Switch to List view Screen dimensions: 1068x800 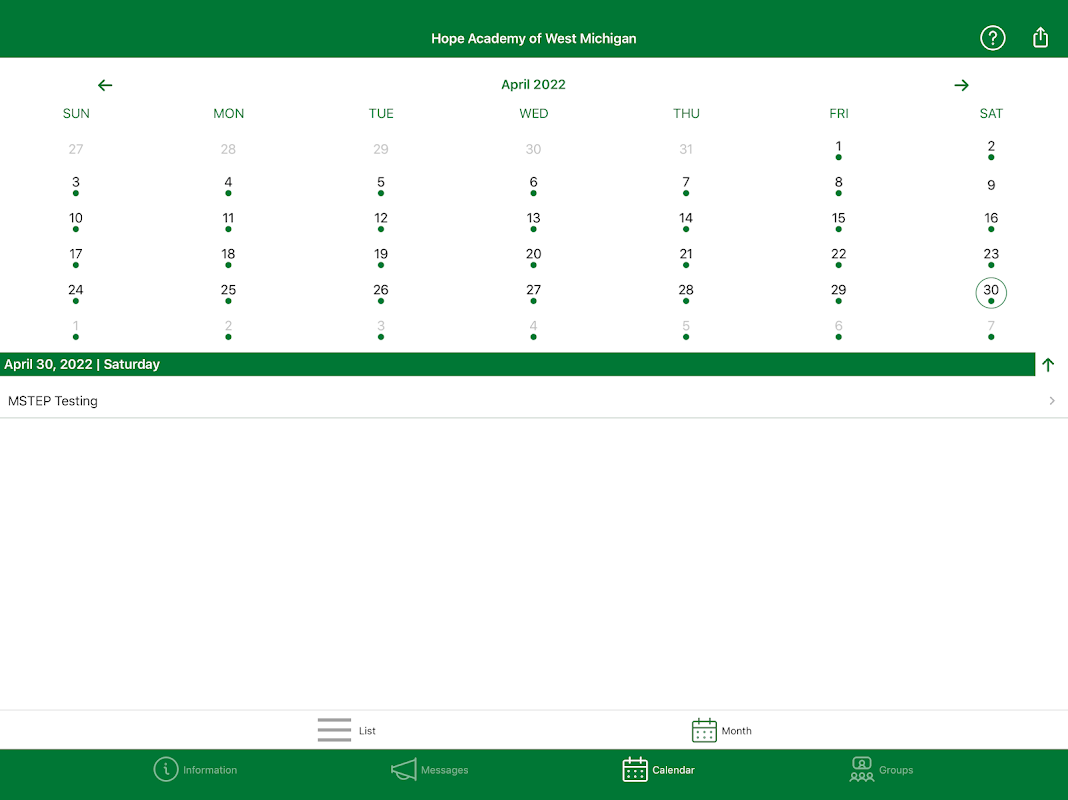click(x=347, y=730)
